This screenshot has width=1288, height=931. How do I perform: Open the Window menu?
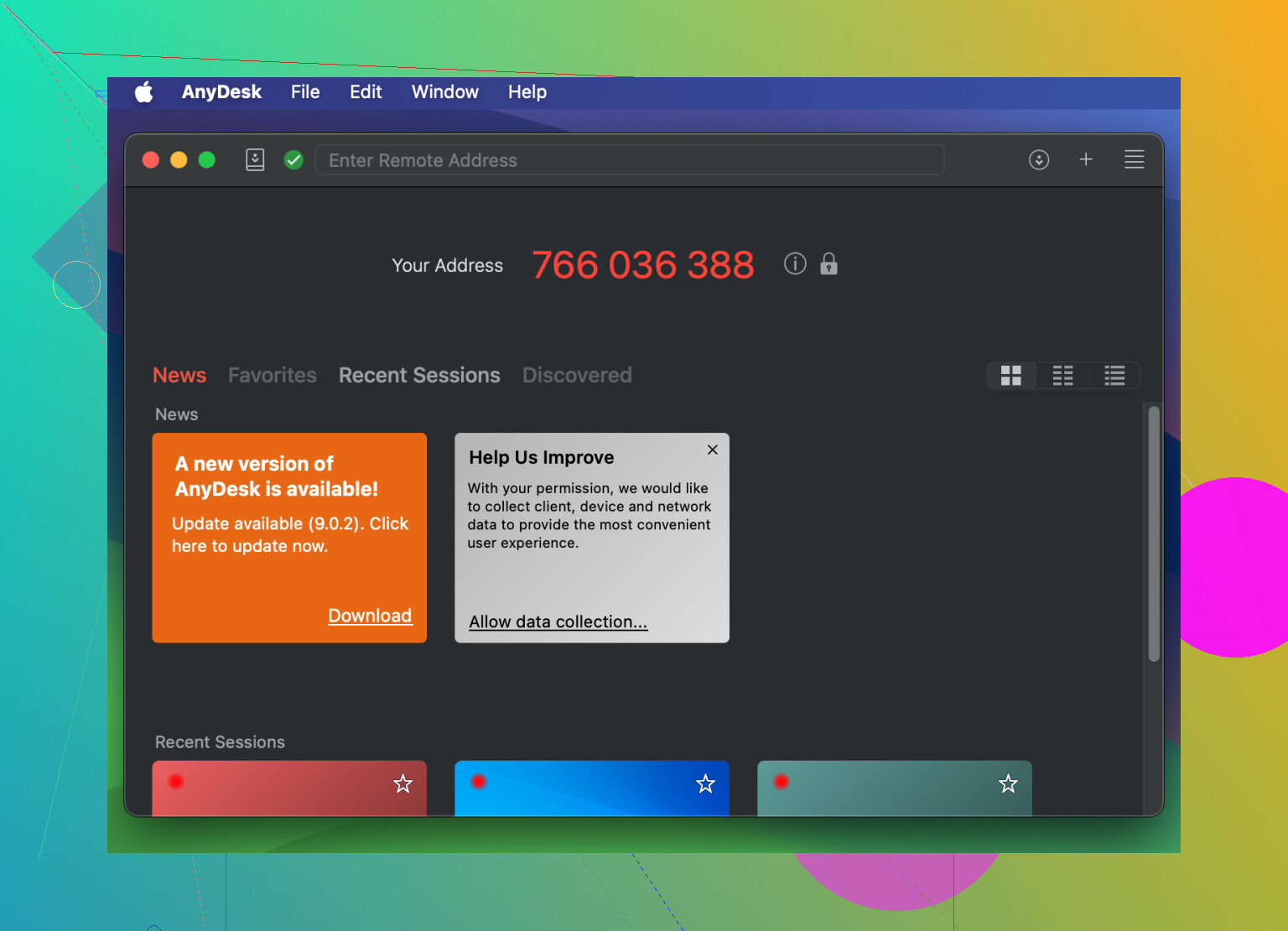pyautogui.click(x=444, y=92)
